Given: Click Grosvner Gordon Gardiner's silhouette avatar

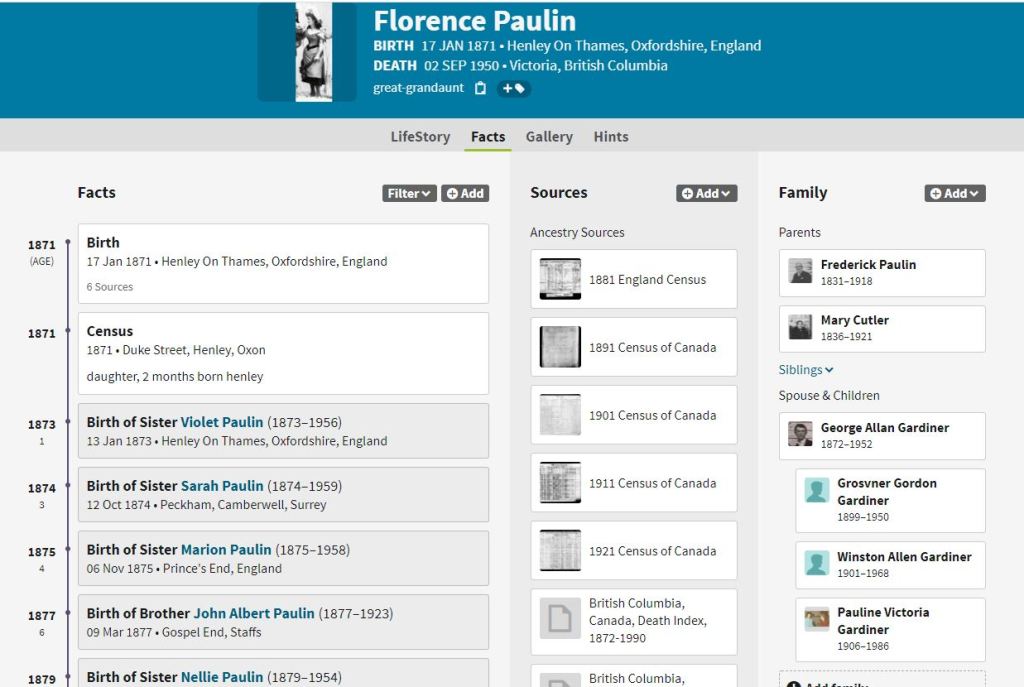Looking at the screenshot, I should click(817, 490).
